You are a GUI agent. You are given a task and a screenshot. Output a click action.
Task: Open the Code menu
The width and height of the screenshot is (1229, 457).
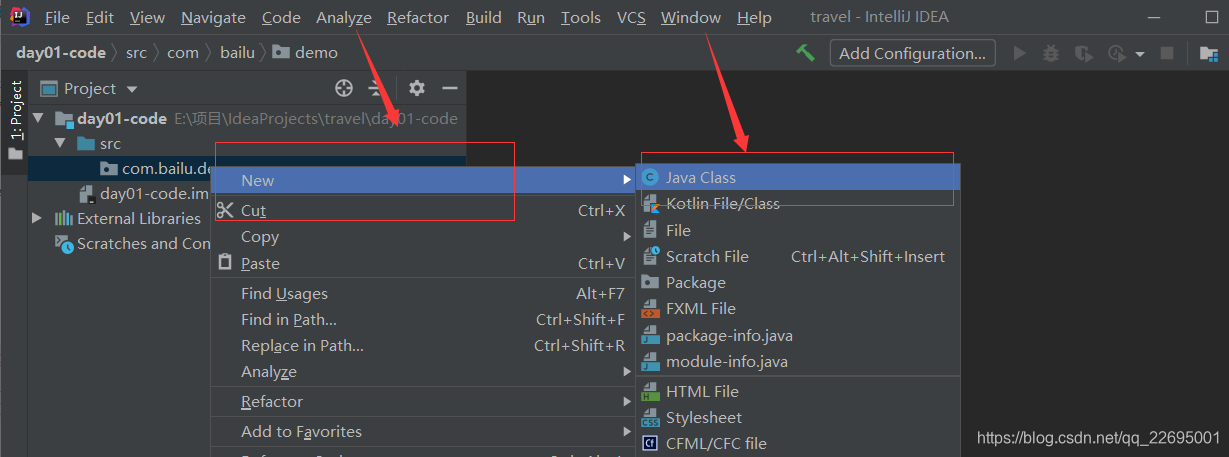click(x=281, y=18)
